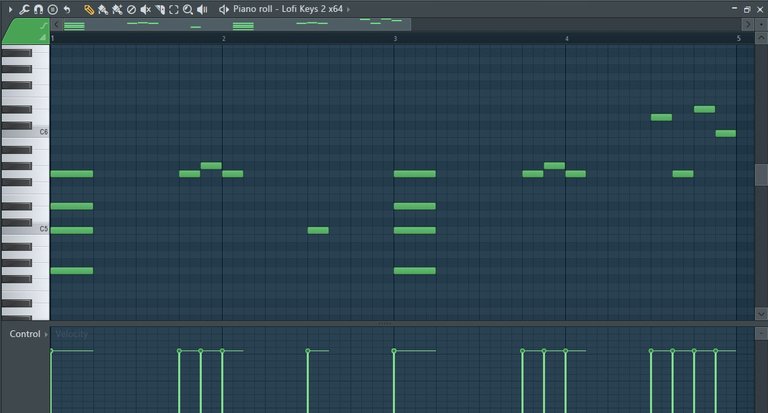768x413 pixels.
Task: Select the G4 note of bar 3 chord
Action: pyautogui.click(x=414, y=270)
